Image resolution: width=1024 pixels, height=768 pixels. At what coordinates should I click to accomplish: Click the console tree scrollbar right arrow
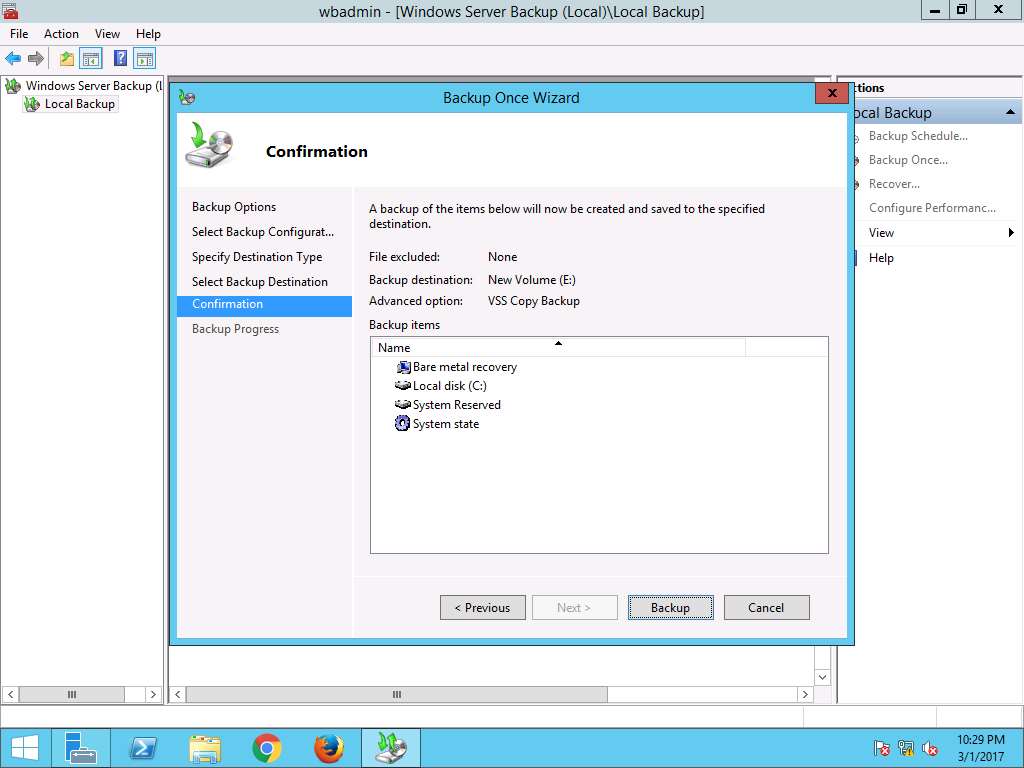(x=153, y=694)
